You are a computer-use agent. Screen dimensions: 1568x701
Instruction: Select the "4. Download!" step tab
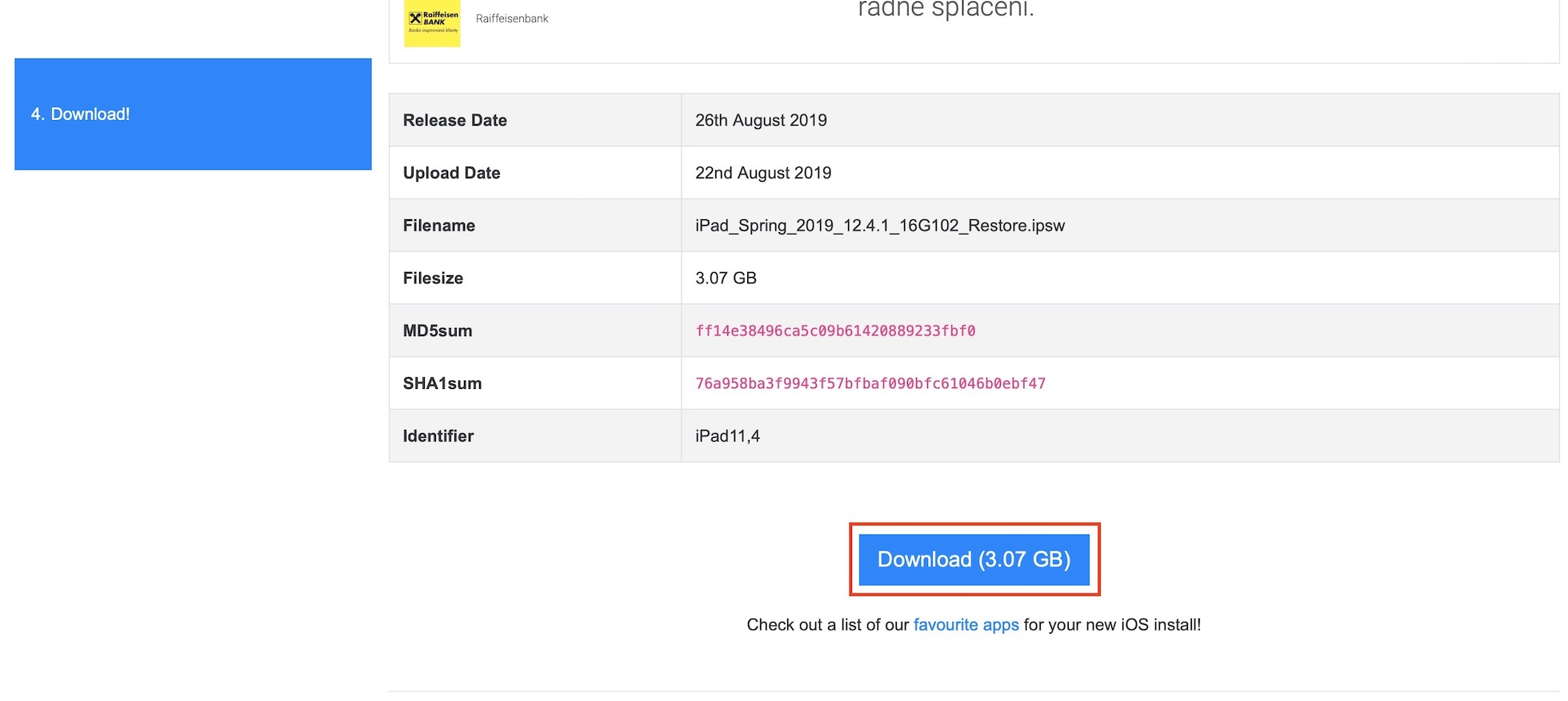point(193,114)
